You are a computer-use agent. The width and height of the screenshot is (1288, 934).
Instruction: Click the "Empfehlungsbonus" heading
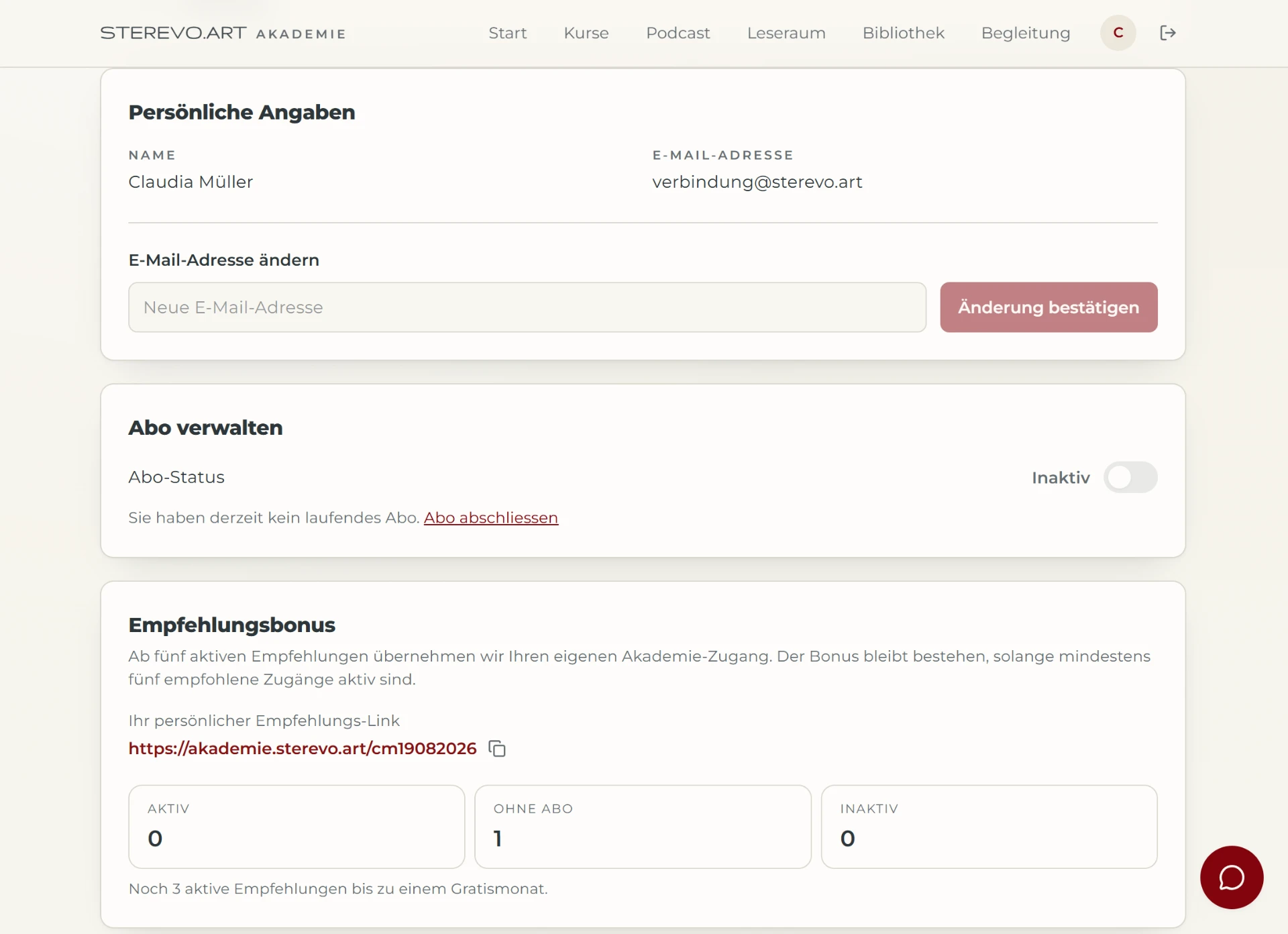231,625
